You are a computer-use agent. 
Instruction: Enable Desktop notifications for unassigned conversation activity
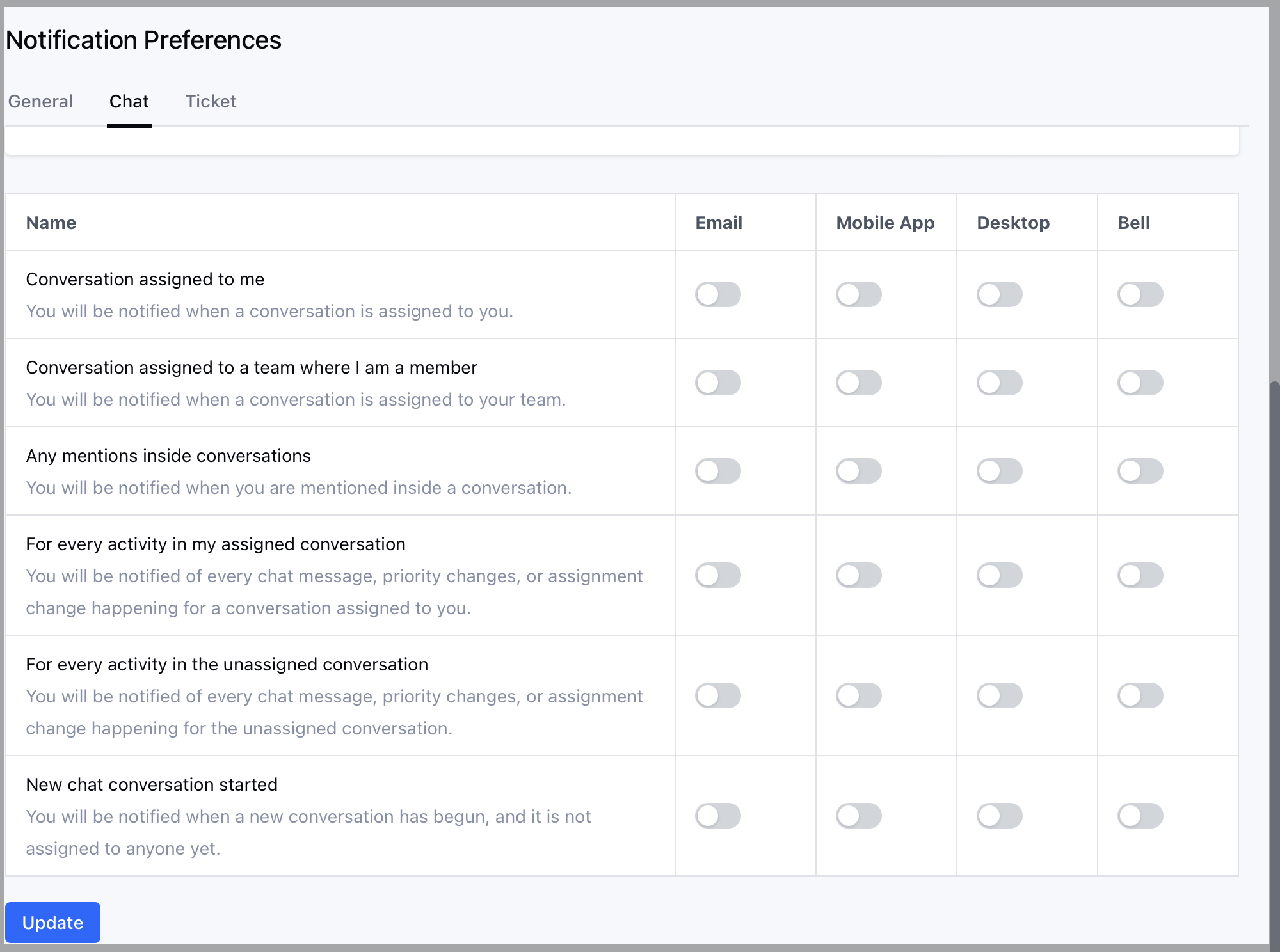(x=999, y=695)
